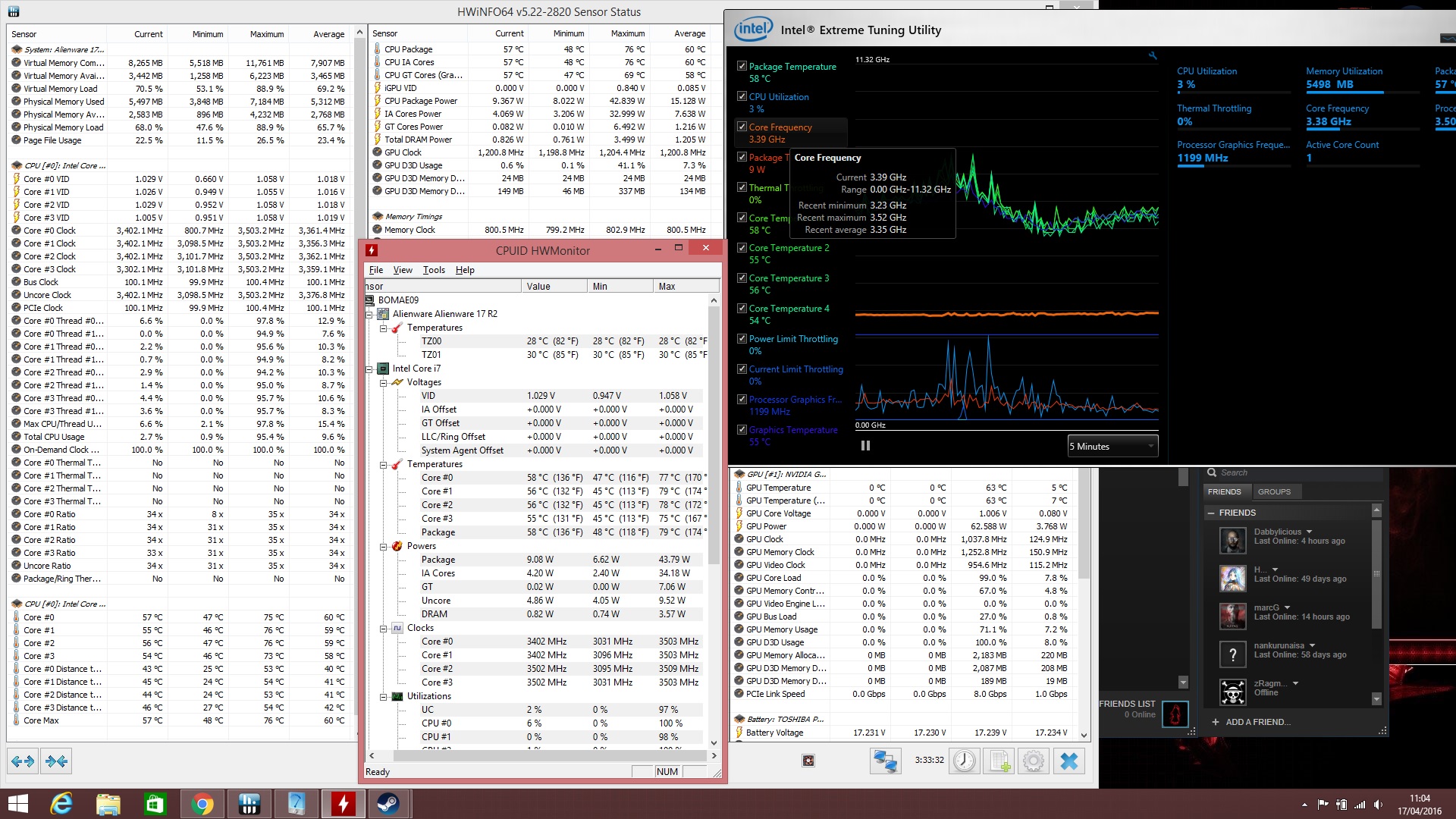The height and width of the screenshot is (819, 1456).
Task: Click the volume speaker tray icon
Action: tap(1378, 805)
